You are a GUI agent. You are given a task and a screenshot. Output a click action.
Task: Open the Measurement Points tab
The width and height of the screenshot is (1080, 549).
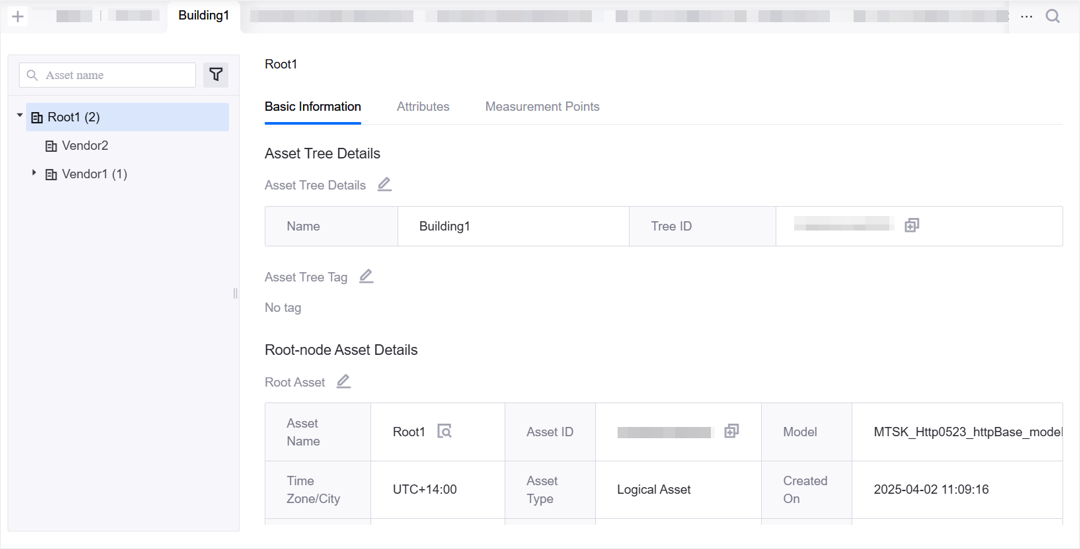tap(542, 107)
